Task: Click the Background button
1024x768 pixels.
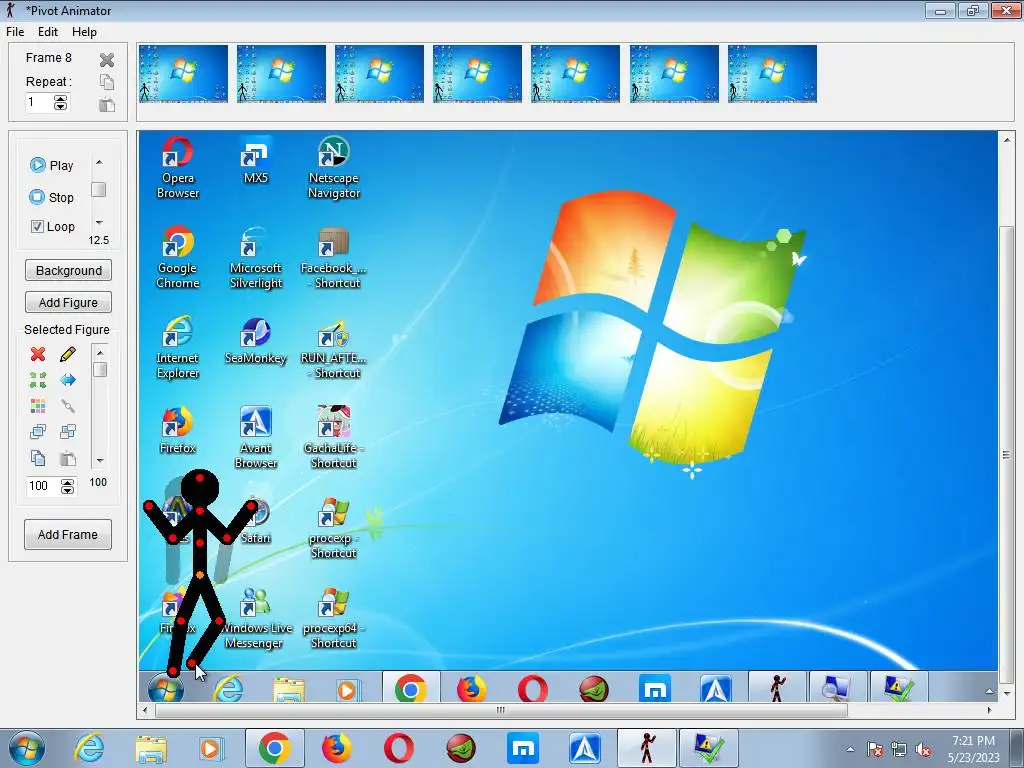Action: tap(69, 270)
